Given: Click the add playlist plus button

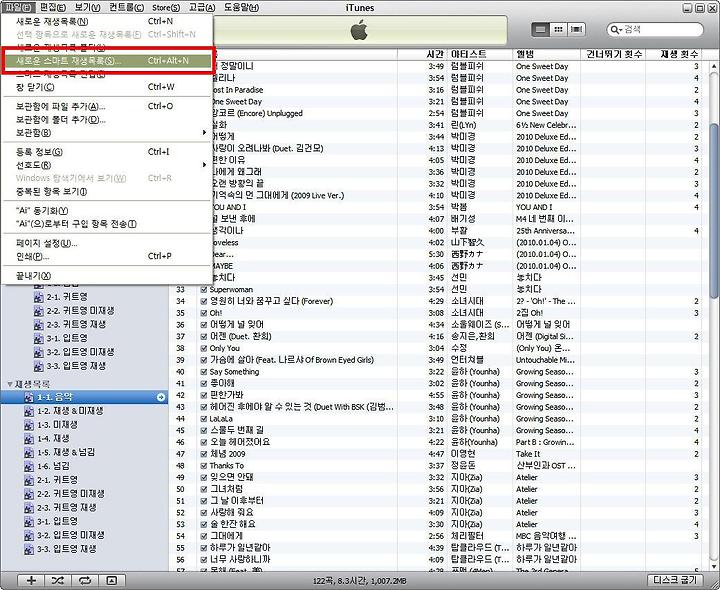Looking at the screenshot, I should (31, 580).
